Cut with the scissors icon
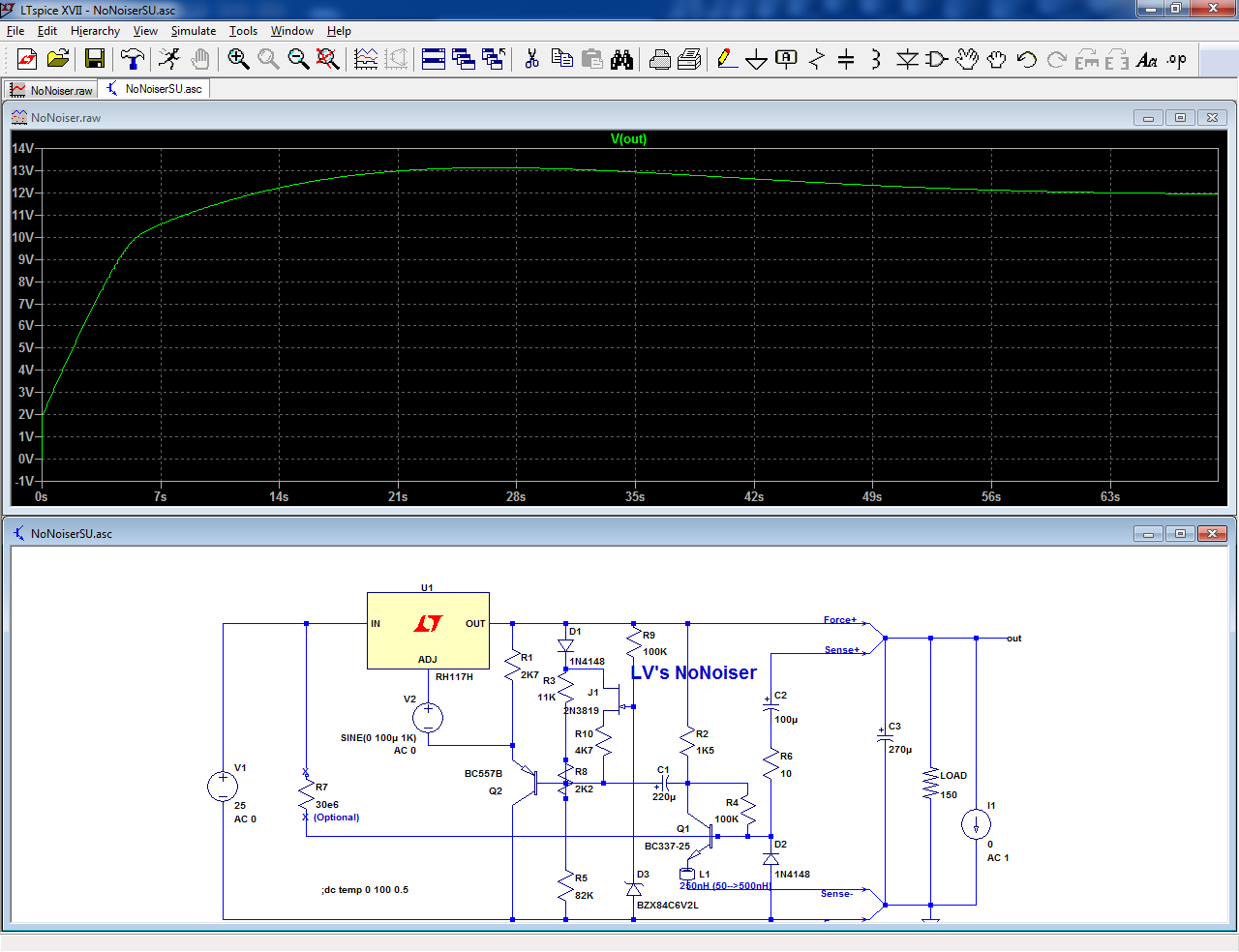 click(531, 60)
